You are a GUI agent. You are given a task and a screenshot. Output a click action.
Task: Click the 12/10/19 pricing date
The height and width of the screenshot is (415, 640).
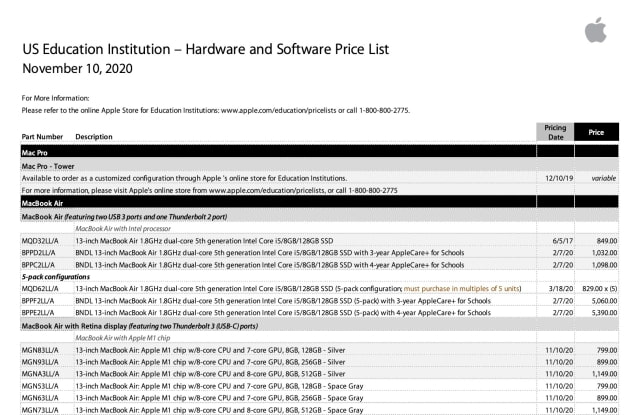coord(559,178)
